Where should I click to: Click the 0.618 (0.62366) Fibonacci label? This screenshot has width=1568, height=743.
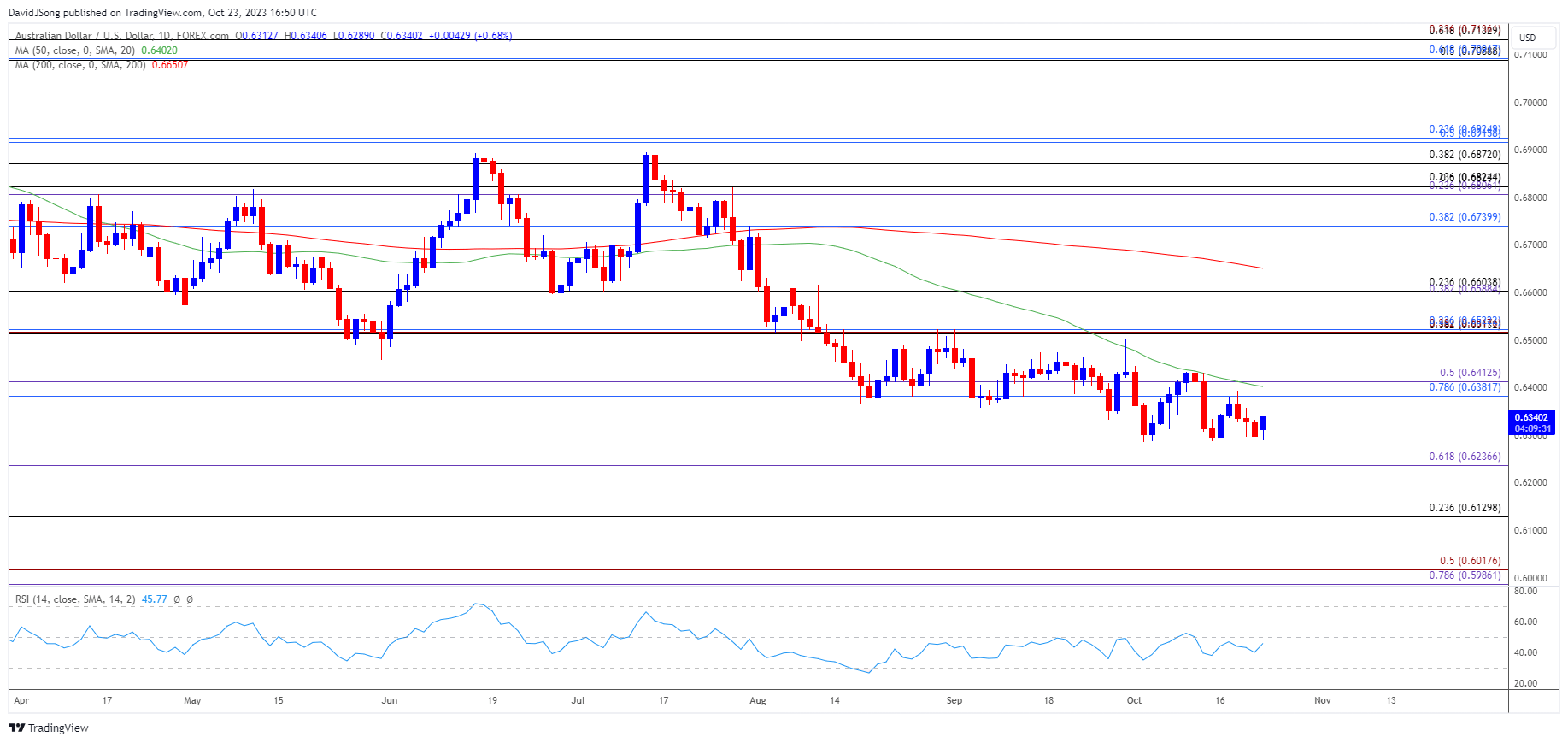1465,457
